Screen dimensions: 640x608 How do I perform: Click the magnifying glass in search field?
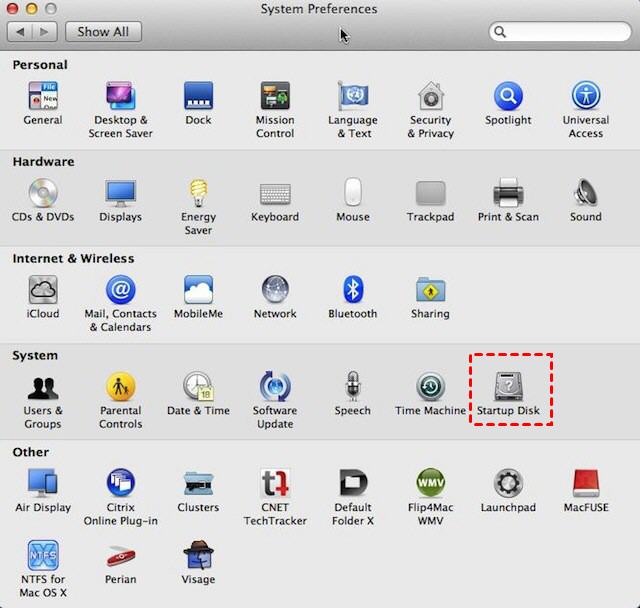pyautogui.click(x=500, y=32)
